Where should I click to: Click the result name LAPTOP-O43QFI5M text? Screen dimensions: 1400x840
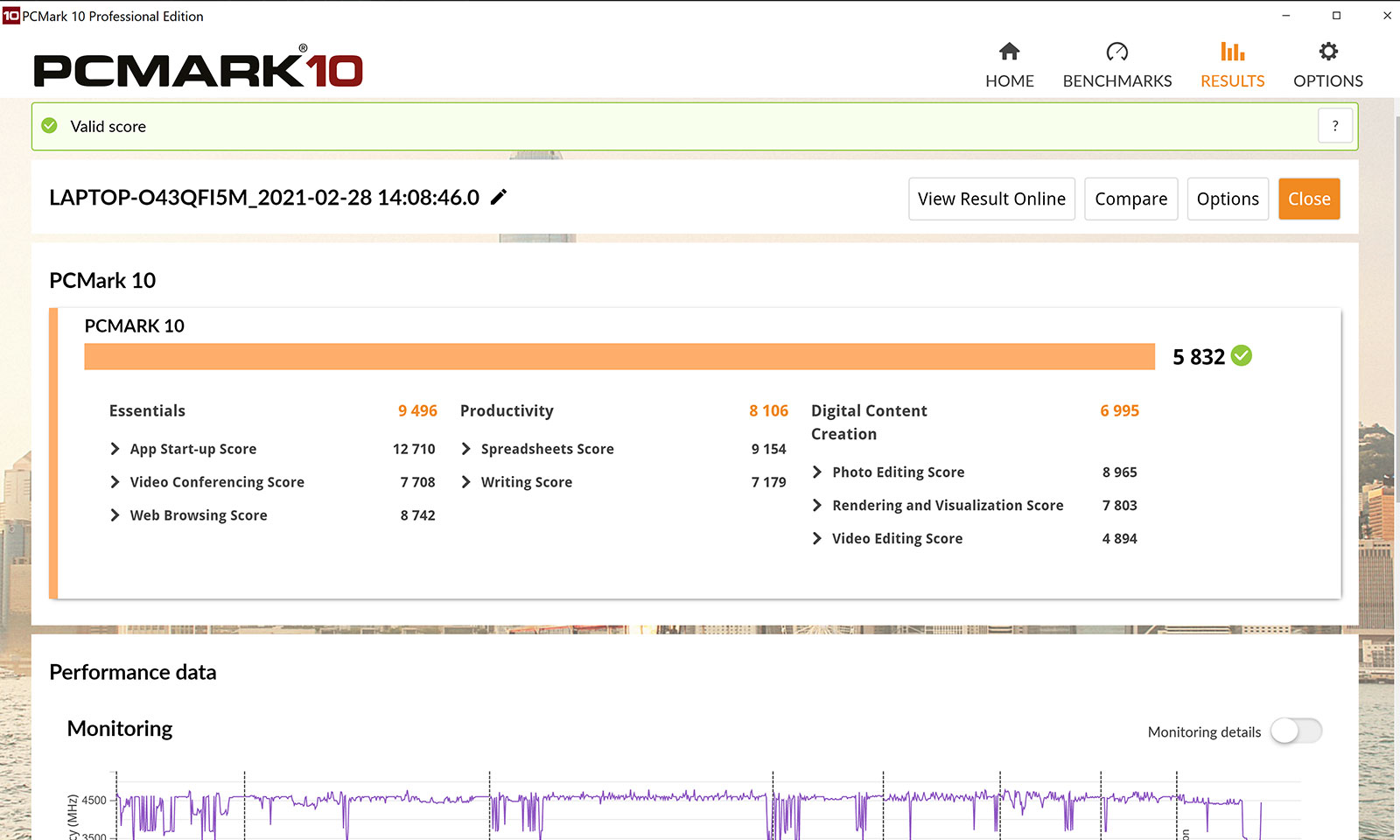pos(264,197)
